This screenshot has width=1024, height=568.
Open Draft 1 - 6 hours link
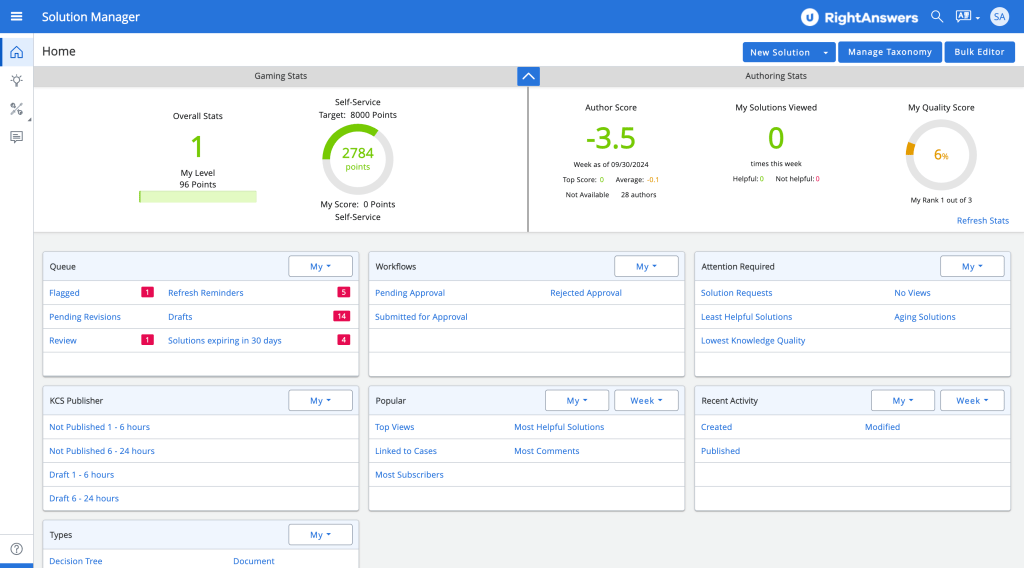[x=82, y=475]
